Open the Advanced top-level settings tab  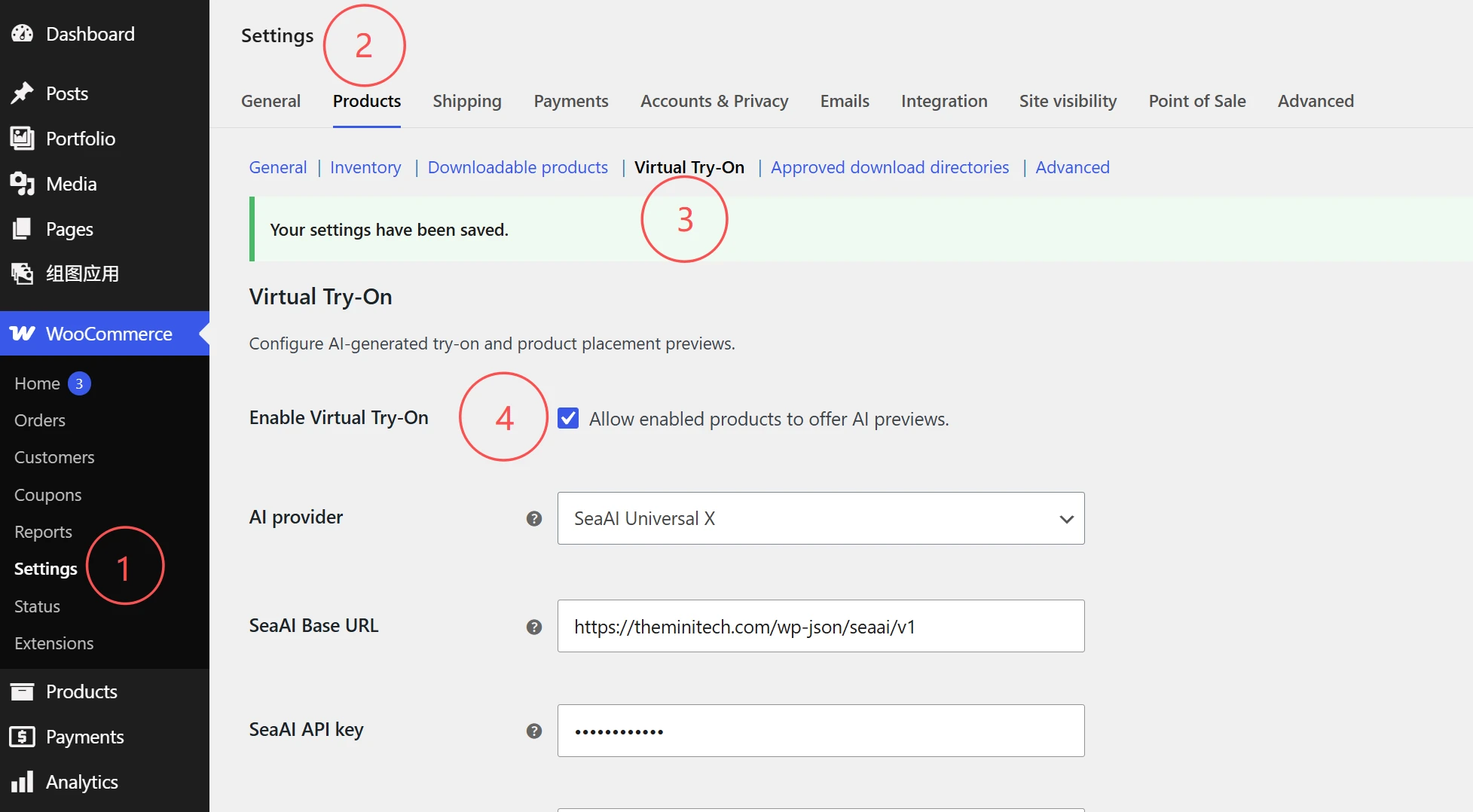tap(1316, 101)
